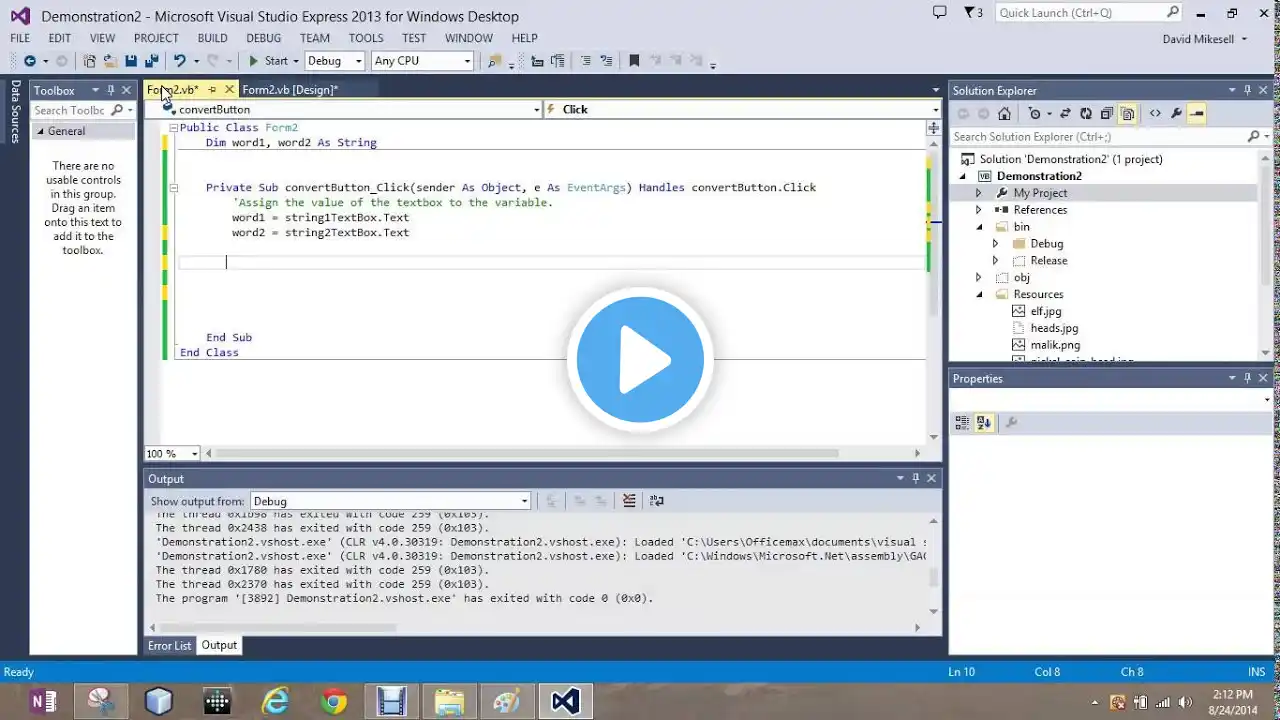This screenshot has width=1280, height=720.
Task: Toggle Categorized view in Properties panel
Action: click(x=962, y=423)
